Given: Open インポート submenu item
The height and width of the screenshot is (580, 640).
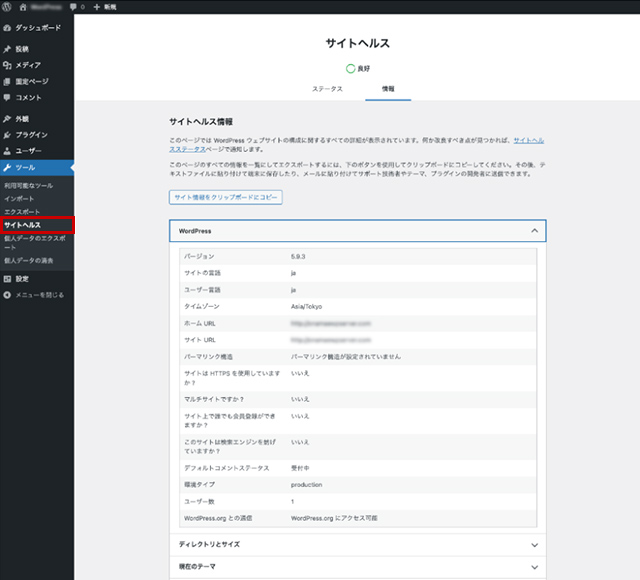Looking at the screenshot, I should [19, 199].
